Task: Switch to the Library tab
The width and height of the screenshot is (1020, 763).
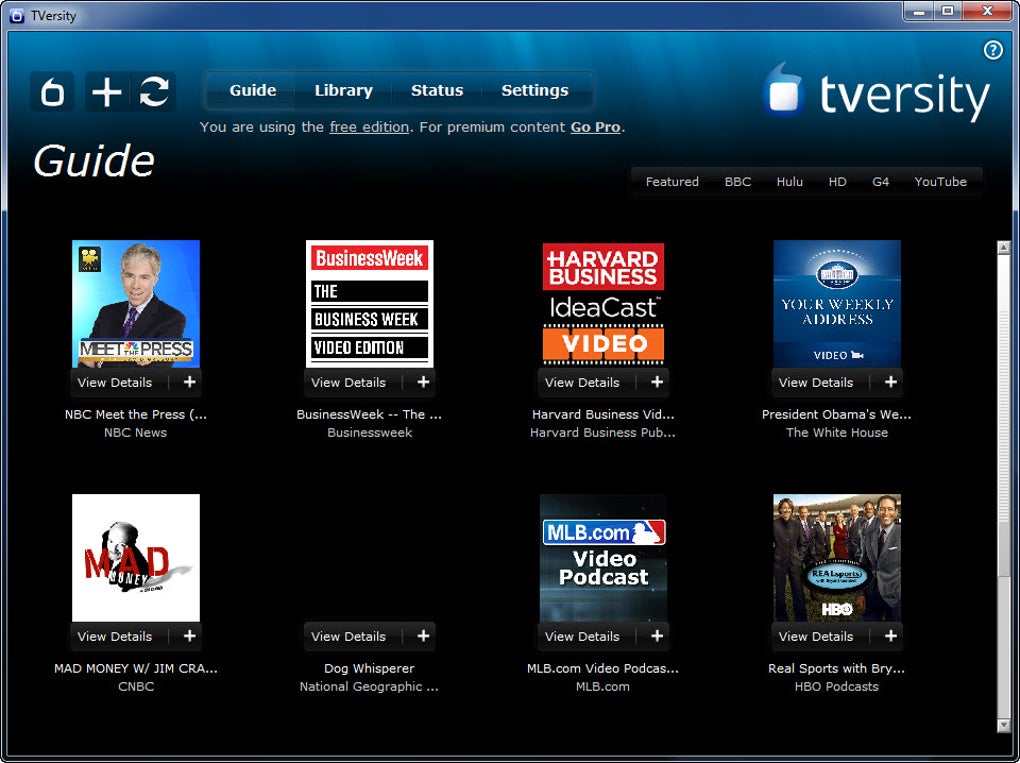Action: pyautogui.click(x=343, y=90)
